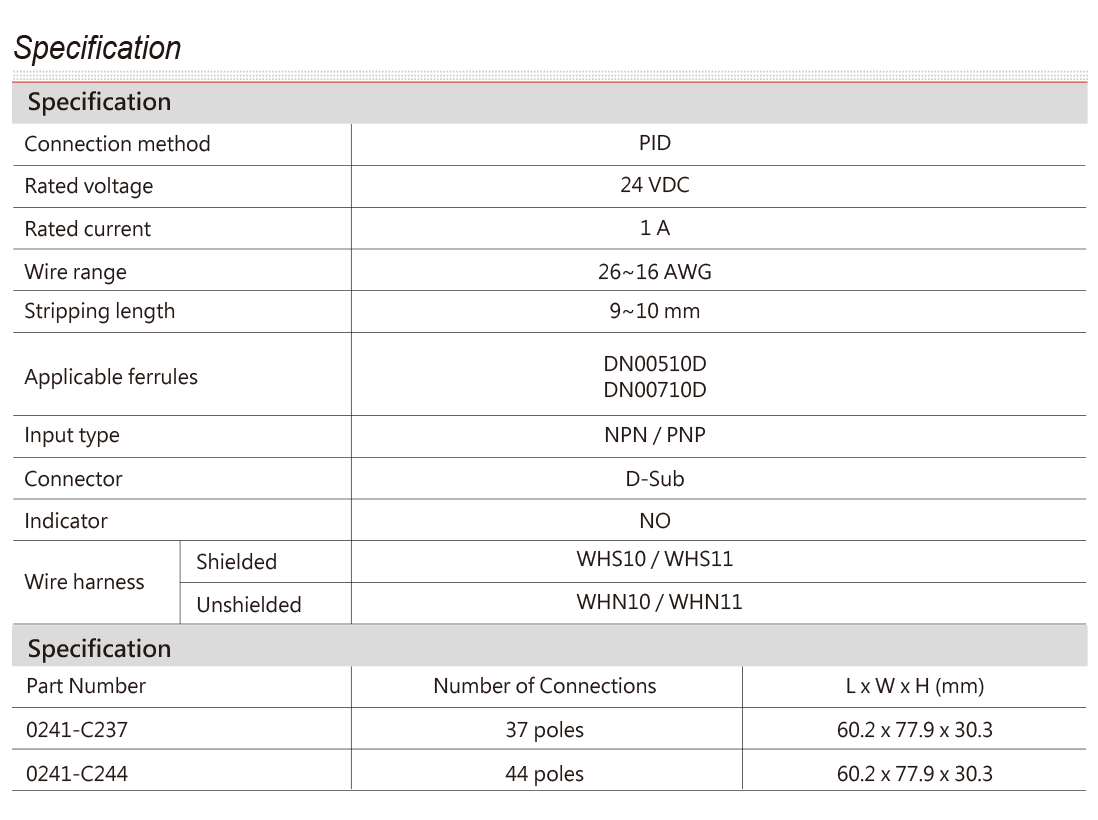1098x820 pixels.
Task: Click the D-Sub connector value
Action: tap(655, 479)
